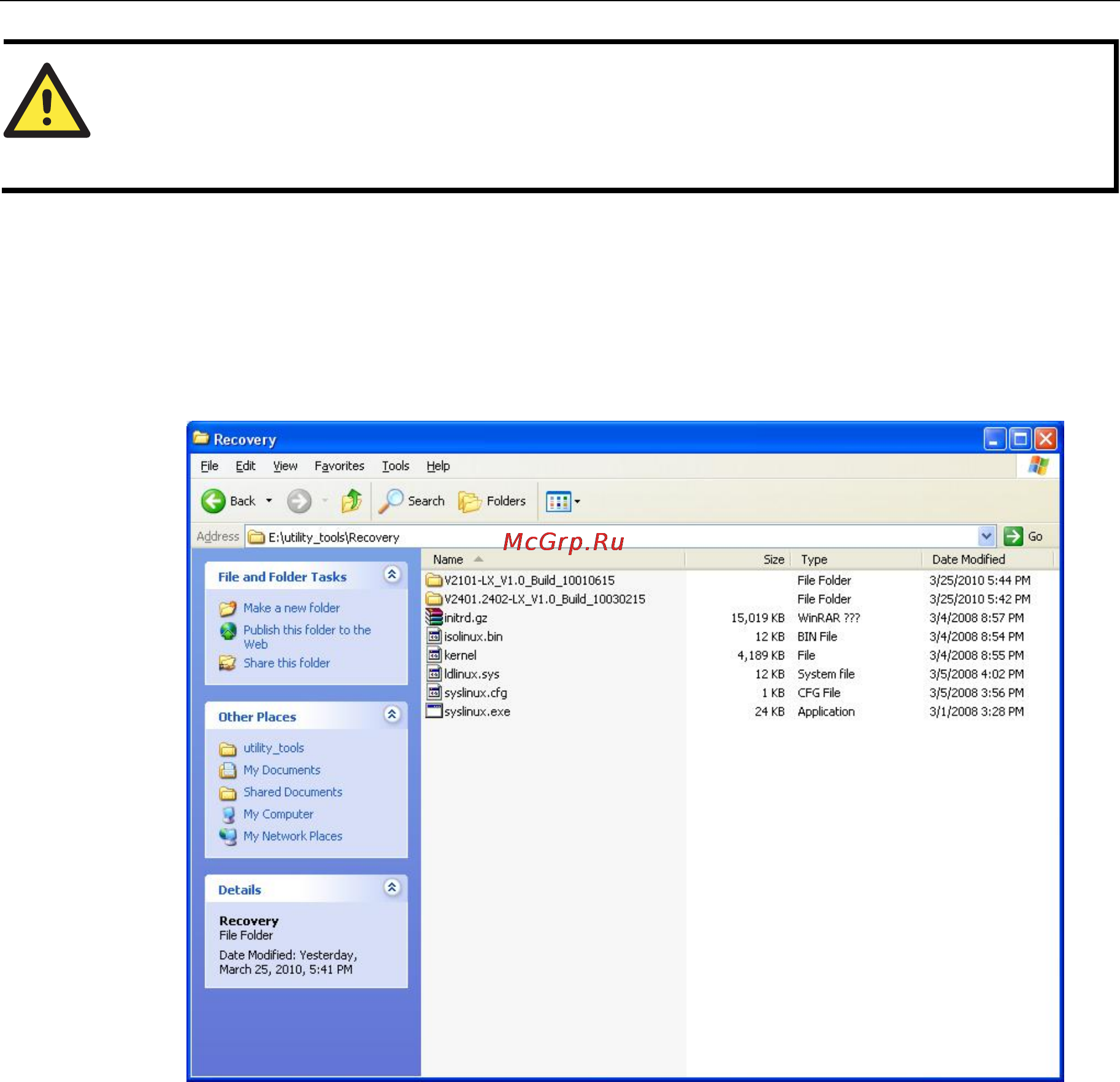The height and width of the screenshot is (1082, 1120).
Task: Sort files by Type column header
Action: pyautogui.click(x=856, y=559)
